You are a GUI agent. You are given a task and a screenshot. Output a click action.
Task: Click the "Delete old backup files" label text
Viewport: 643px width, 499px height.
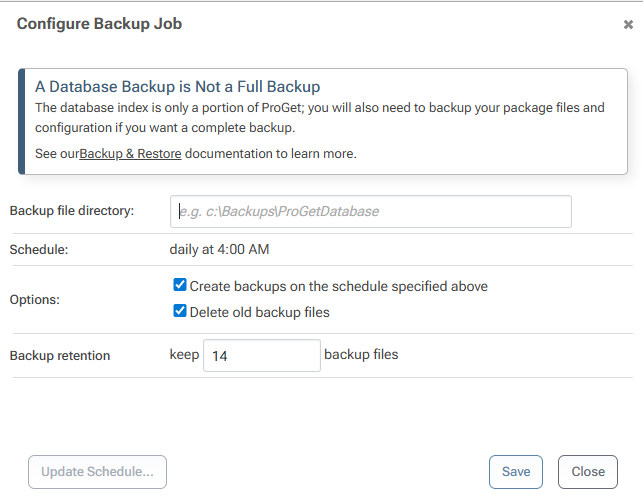[259, 312]
